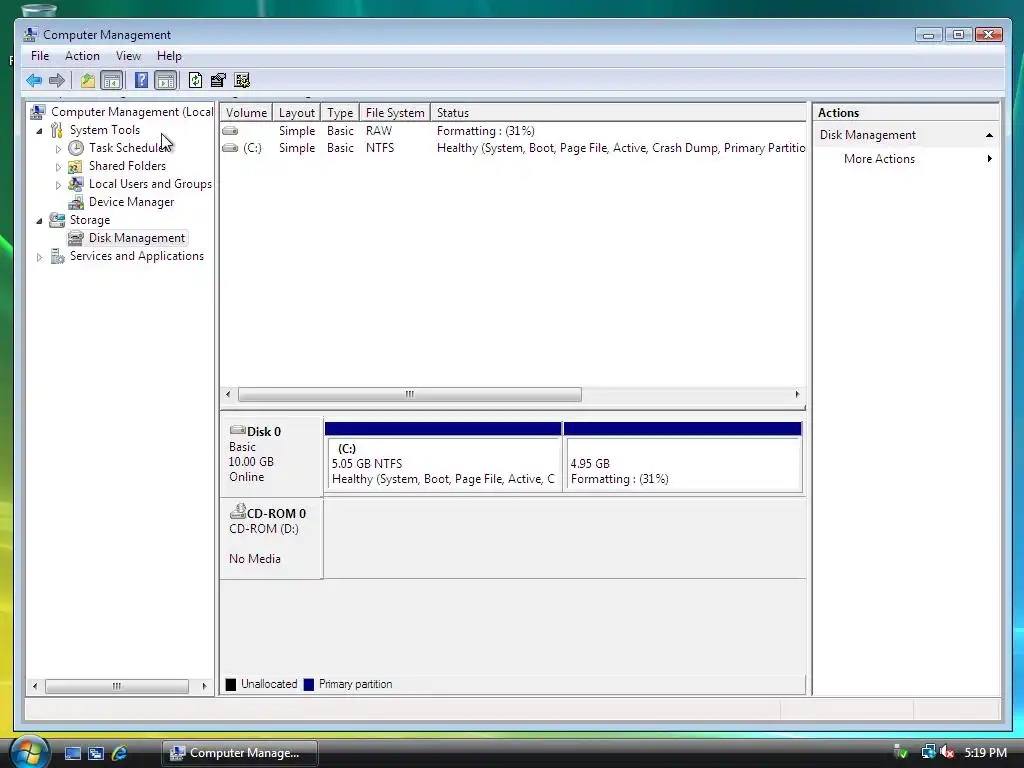The height and width of the screenshot is (768, 1024).
Task: Select the (C:) volume row in list
Action: (513, 148)
